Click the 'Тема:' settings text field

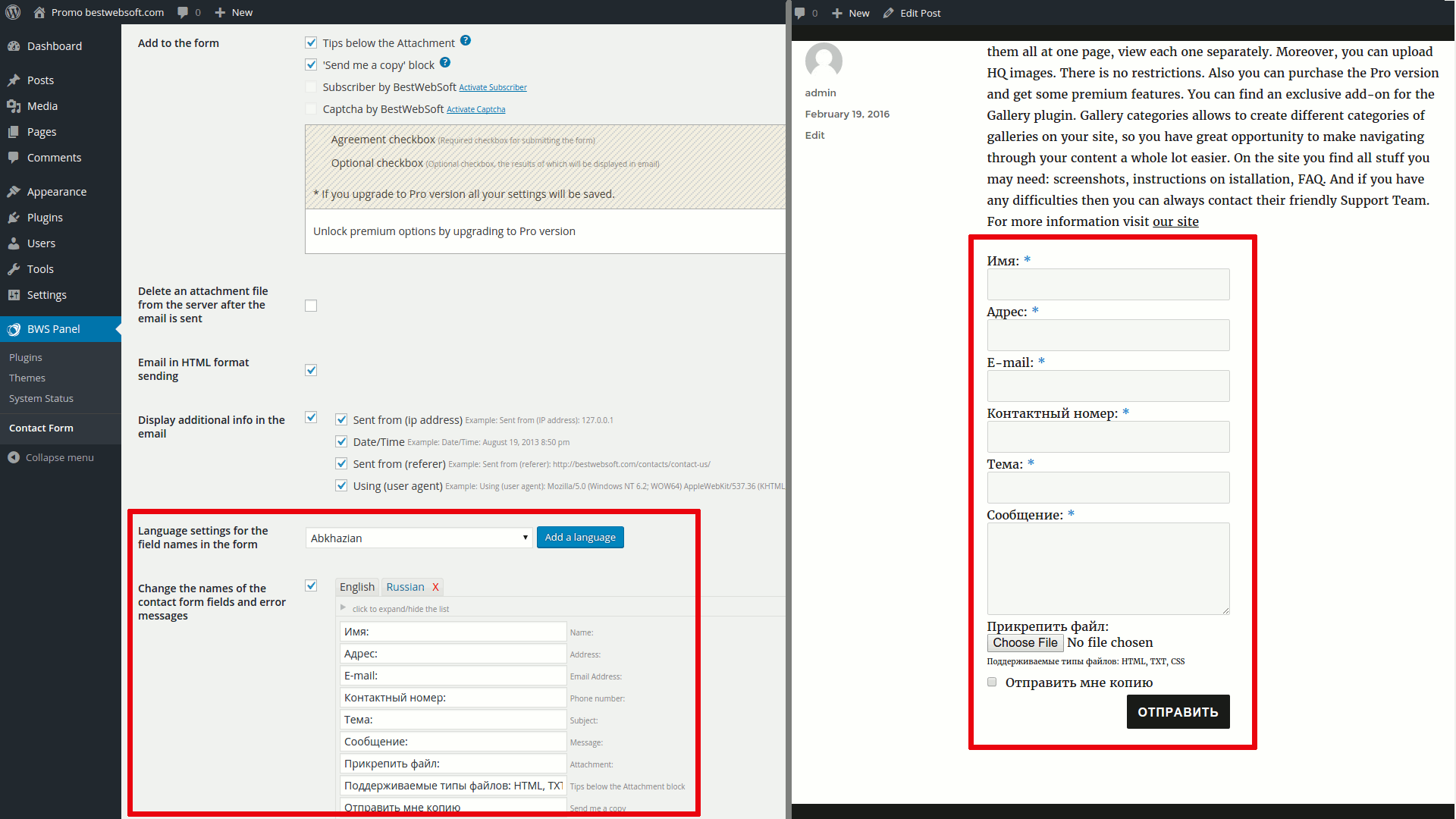click(453, 720)
